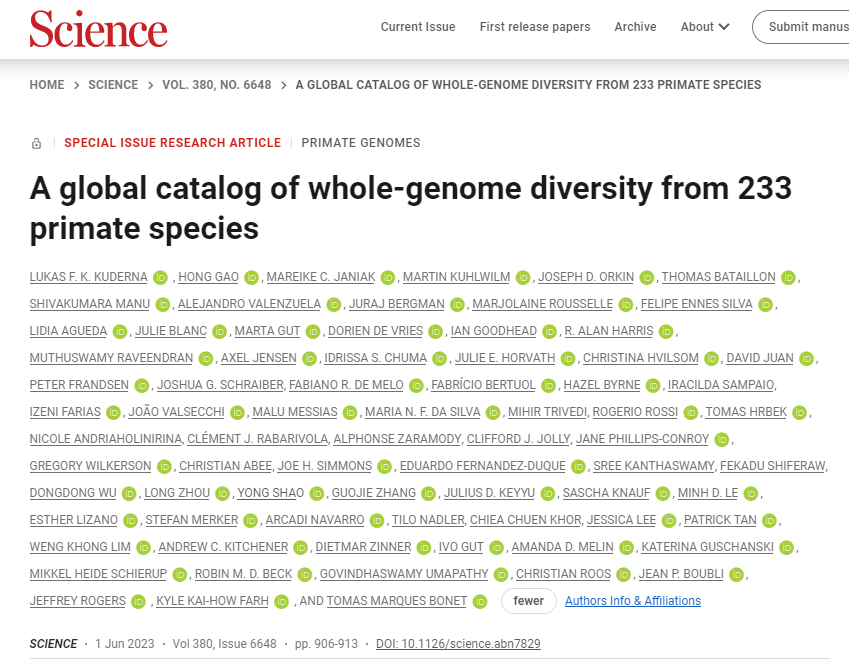Image resolution: width=849 pixels, height=659 pixels.
Task: Open ORCID icon beside Jeffrey Rogers
Action: pyautogui.click(x=139, y=601)
